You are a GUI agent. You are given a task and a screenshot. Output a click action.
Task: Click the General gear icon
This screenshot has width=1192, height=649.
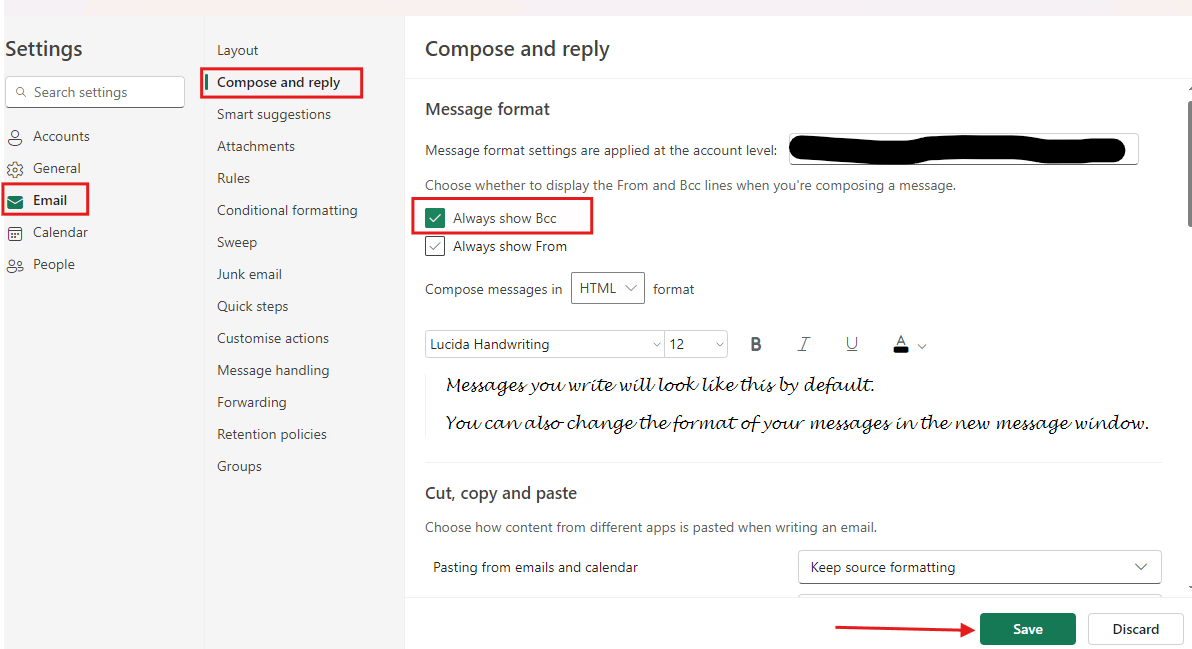[14, 169]
